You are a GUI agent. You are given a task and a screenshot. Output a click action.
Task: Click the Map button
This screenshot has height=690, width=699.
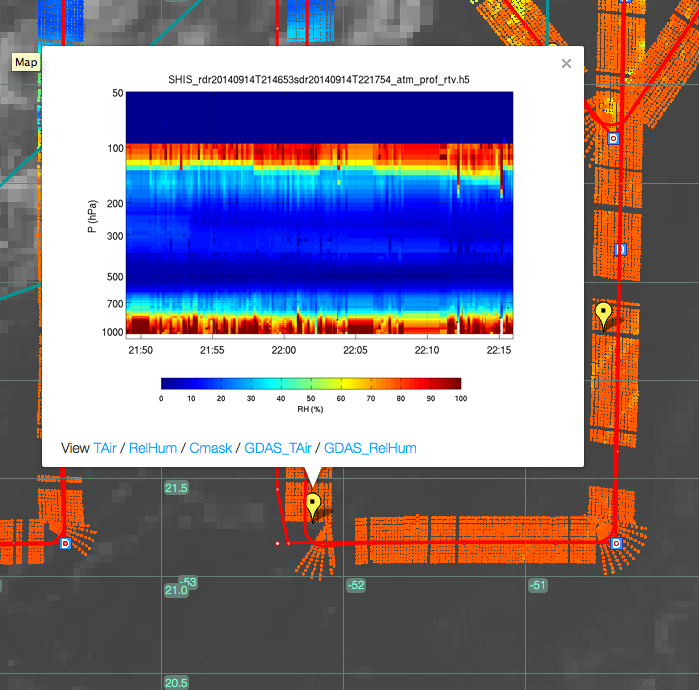pyautogui.click(x=26, y=62)
